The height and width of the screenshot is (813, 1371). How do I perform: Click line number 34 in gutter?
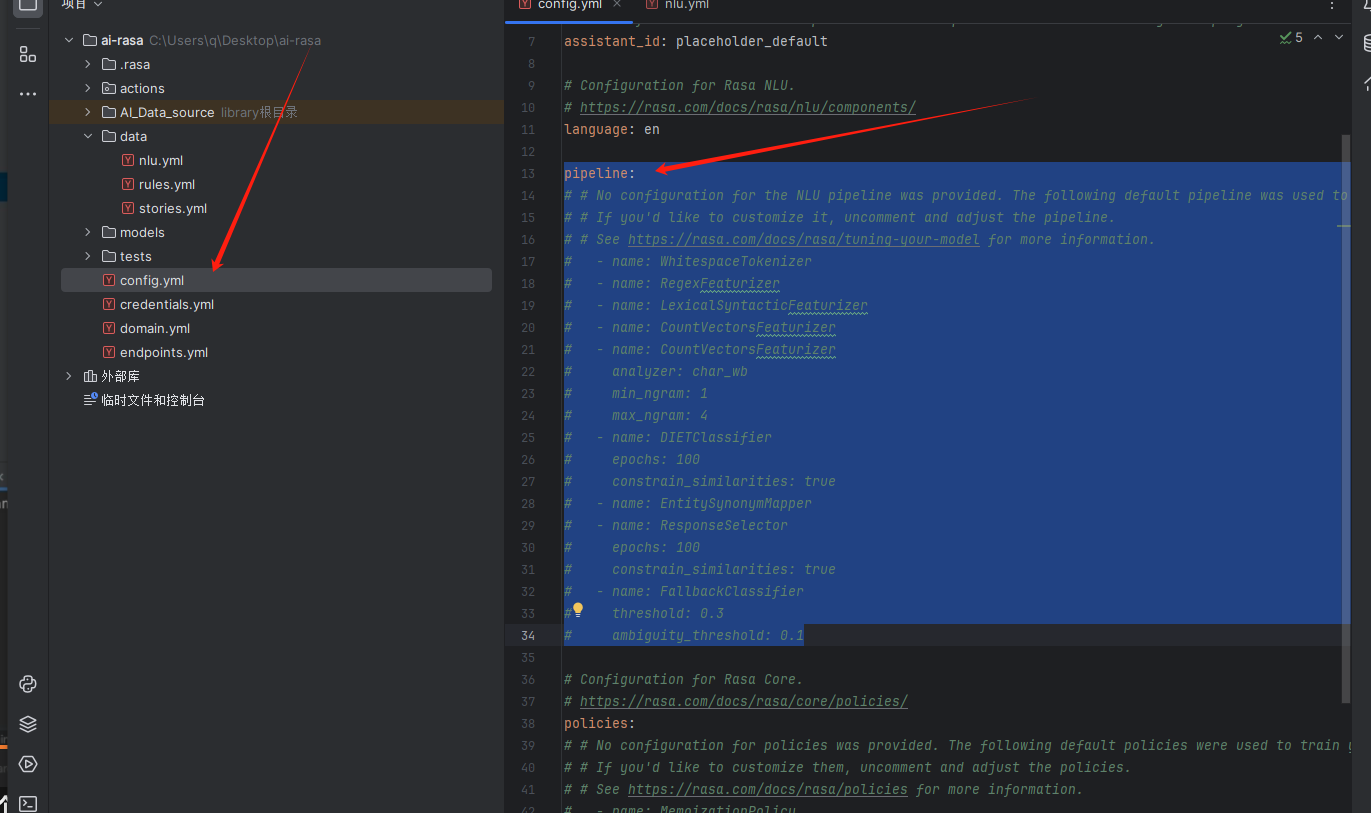527,635
